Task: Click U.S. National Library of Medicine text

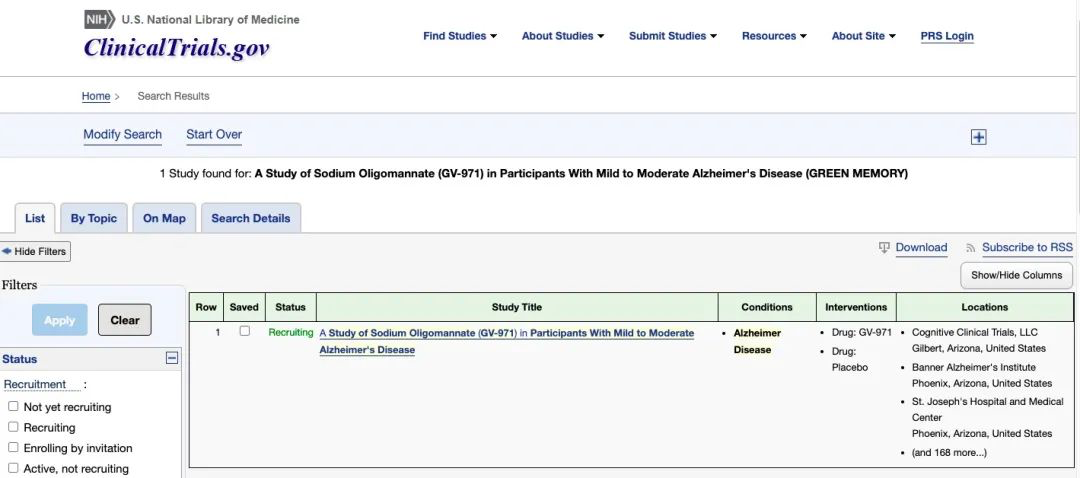Action: (x=210, y=20)
